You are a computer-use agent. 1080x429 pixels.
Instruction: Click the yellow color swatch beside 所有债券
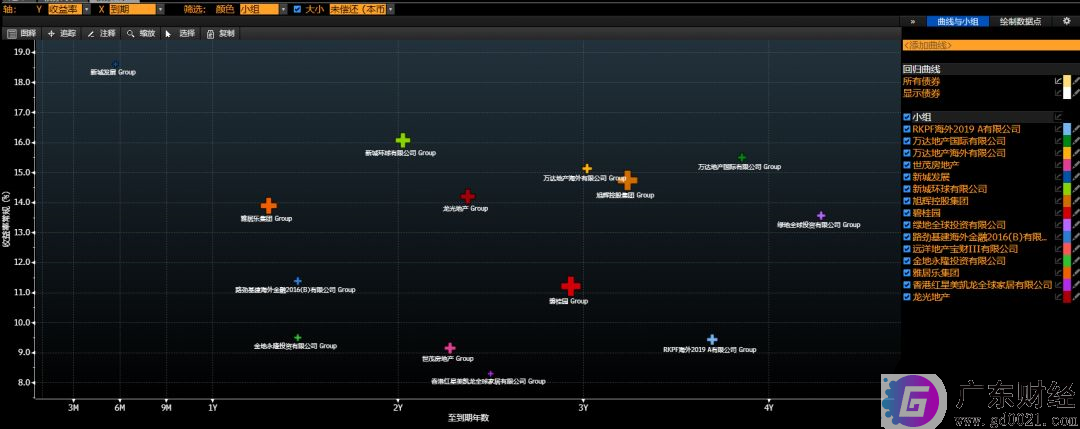pos(1067,81)
